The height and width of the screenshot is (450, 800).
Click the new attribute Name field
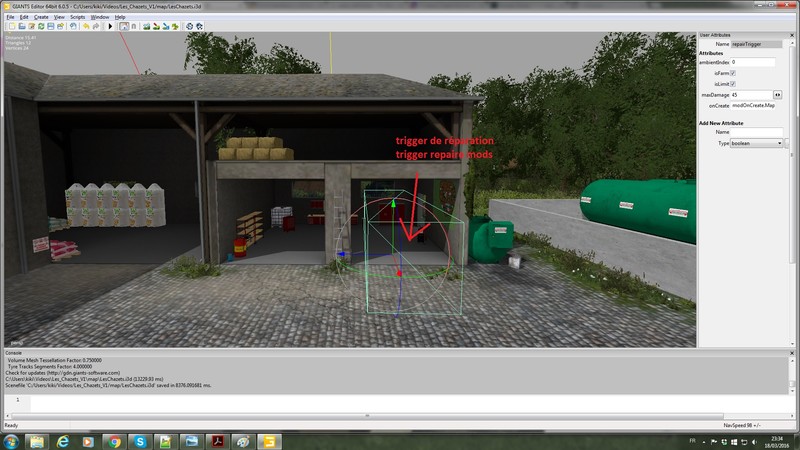pyautogui.click(x=755, y=132)
